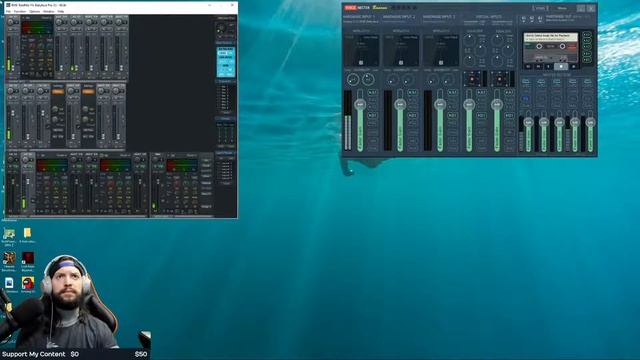Click Hardware Input 3 fader knob

[440, 104]
